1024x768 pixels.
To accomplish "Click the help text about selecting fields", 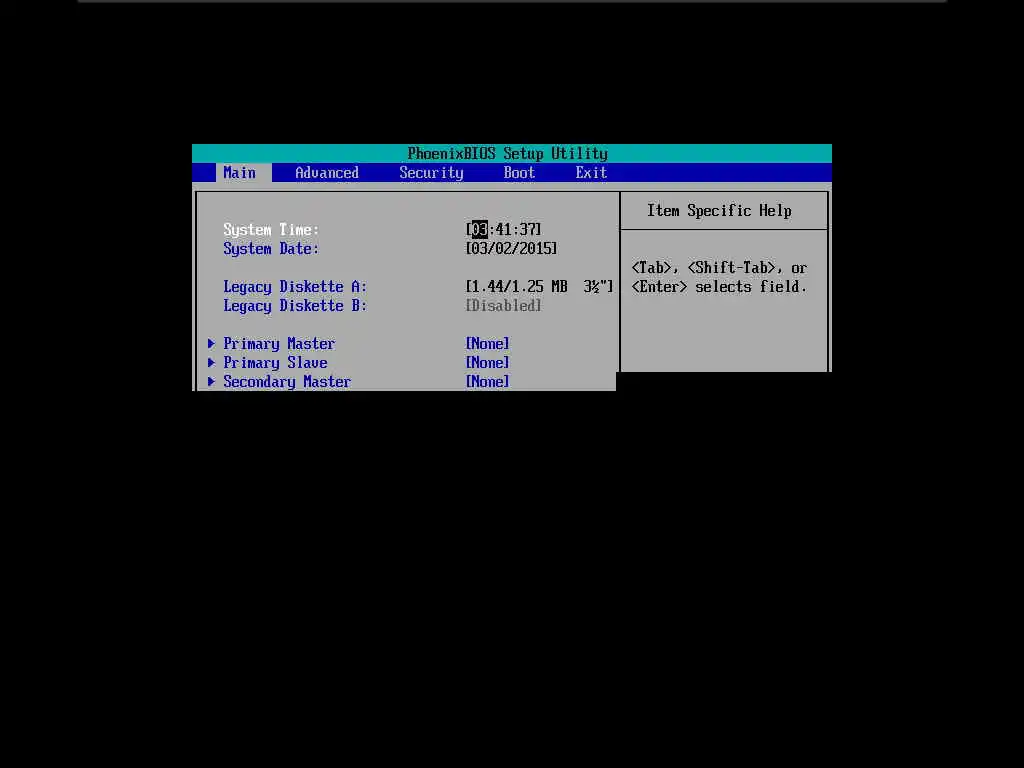I will [x=719, y=277].
